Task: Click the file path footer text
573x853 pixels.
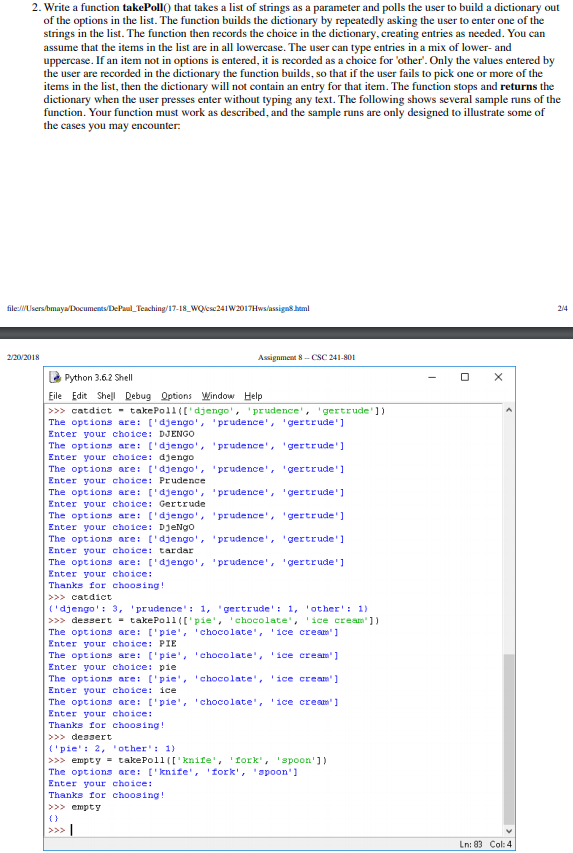Action: pyautogui.click(x=158, y=308)
